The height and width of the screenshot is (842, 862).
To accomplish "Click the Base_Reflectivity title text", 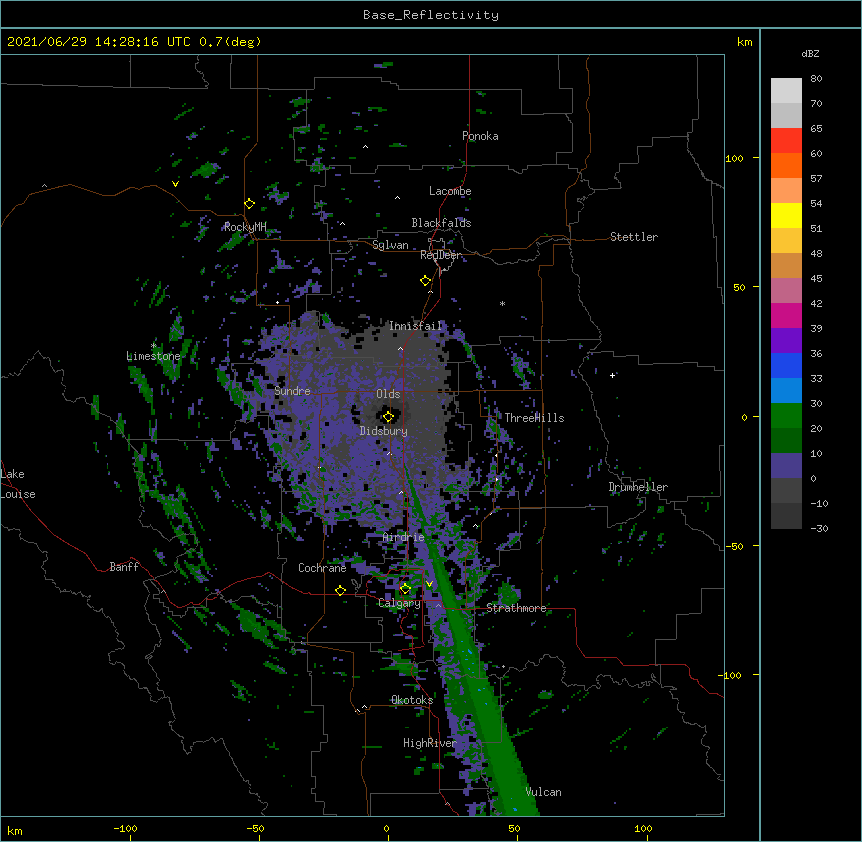I will pos(431,15).
